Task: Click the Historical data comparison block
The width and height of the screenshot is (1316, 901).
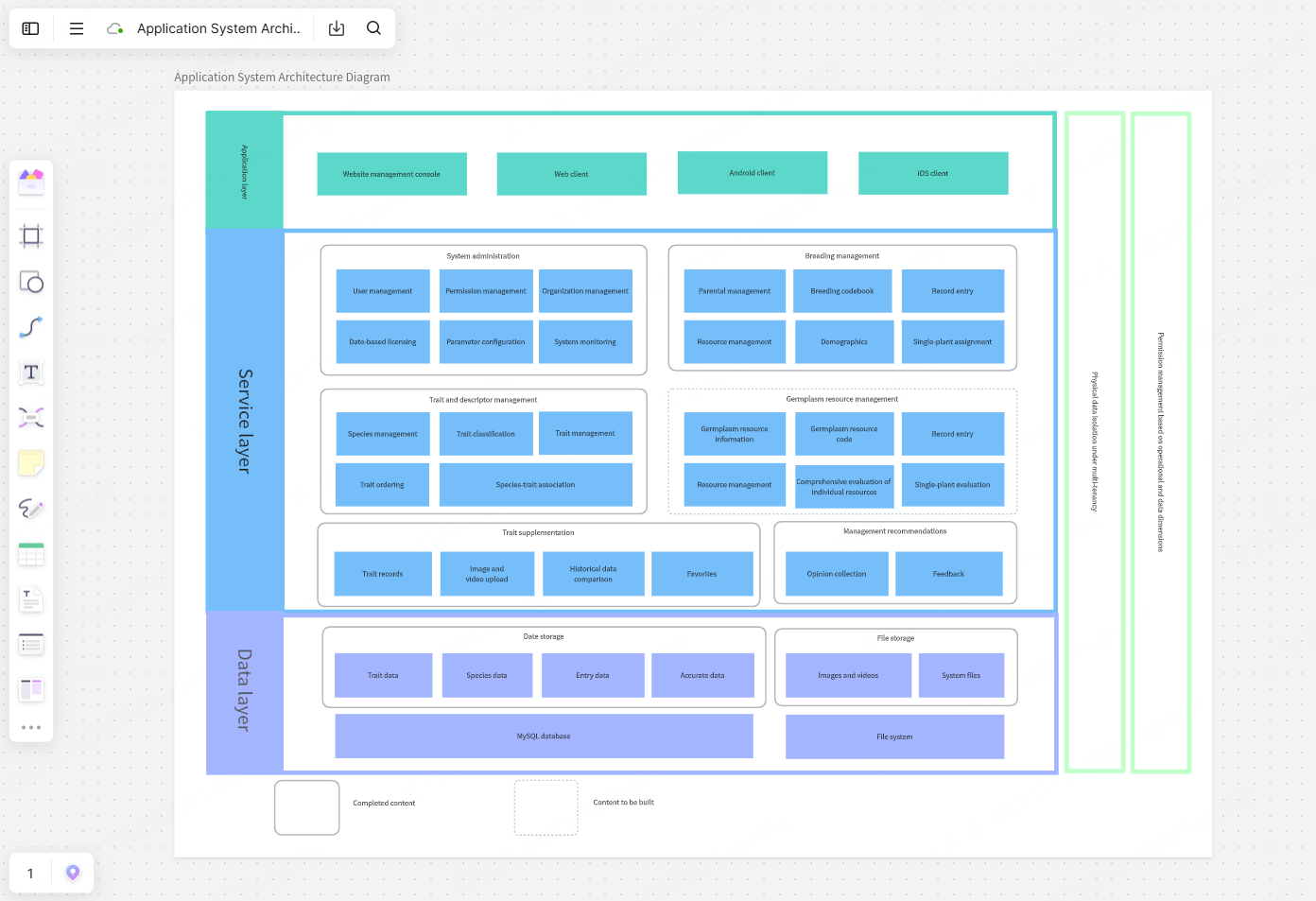Action: (x=594, y=574)
